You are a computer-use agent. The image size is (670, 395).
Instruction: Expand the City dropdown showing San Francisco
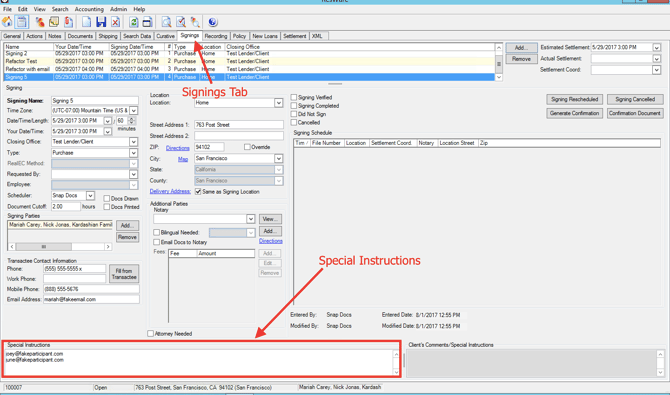[278, 159]
